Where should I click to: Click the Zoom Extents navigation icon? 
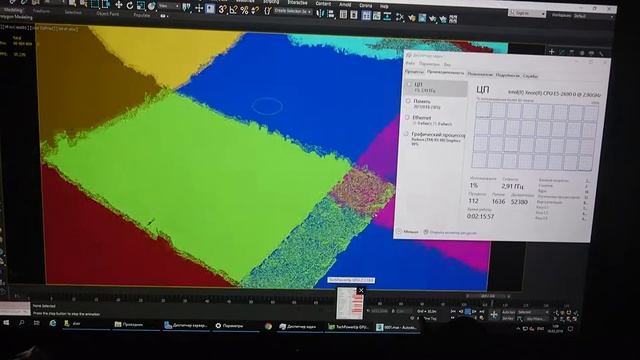[569, 313]
